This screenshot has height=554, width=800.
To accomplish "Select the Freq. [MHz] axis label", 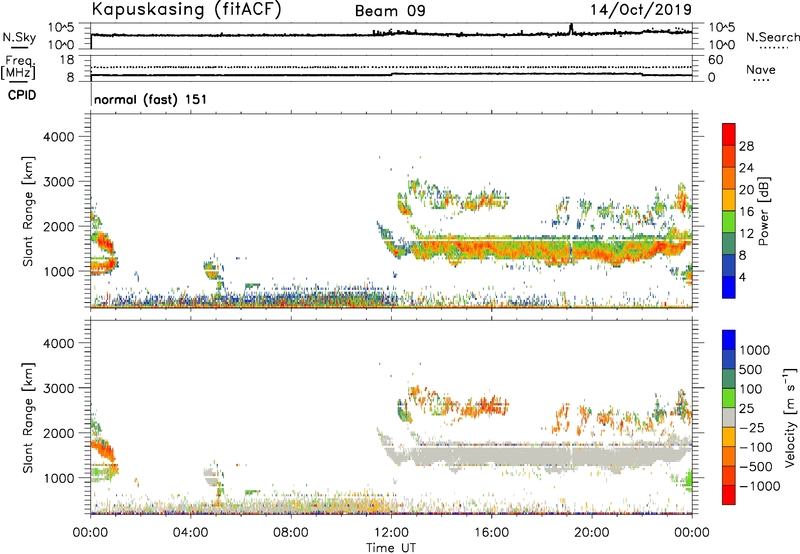I will tap(19, 67).
